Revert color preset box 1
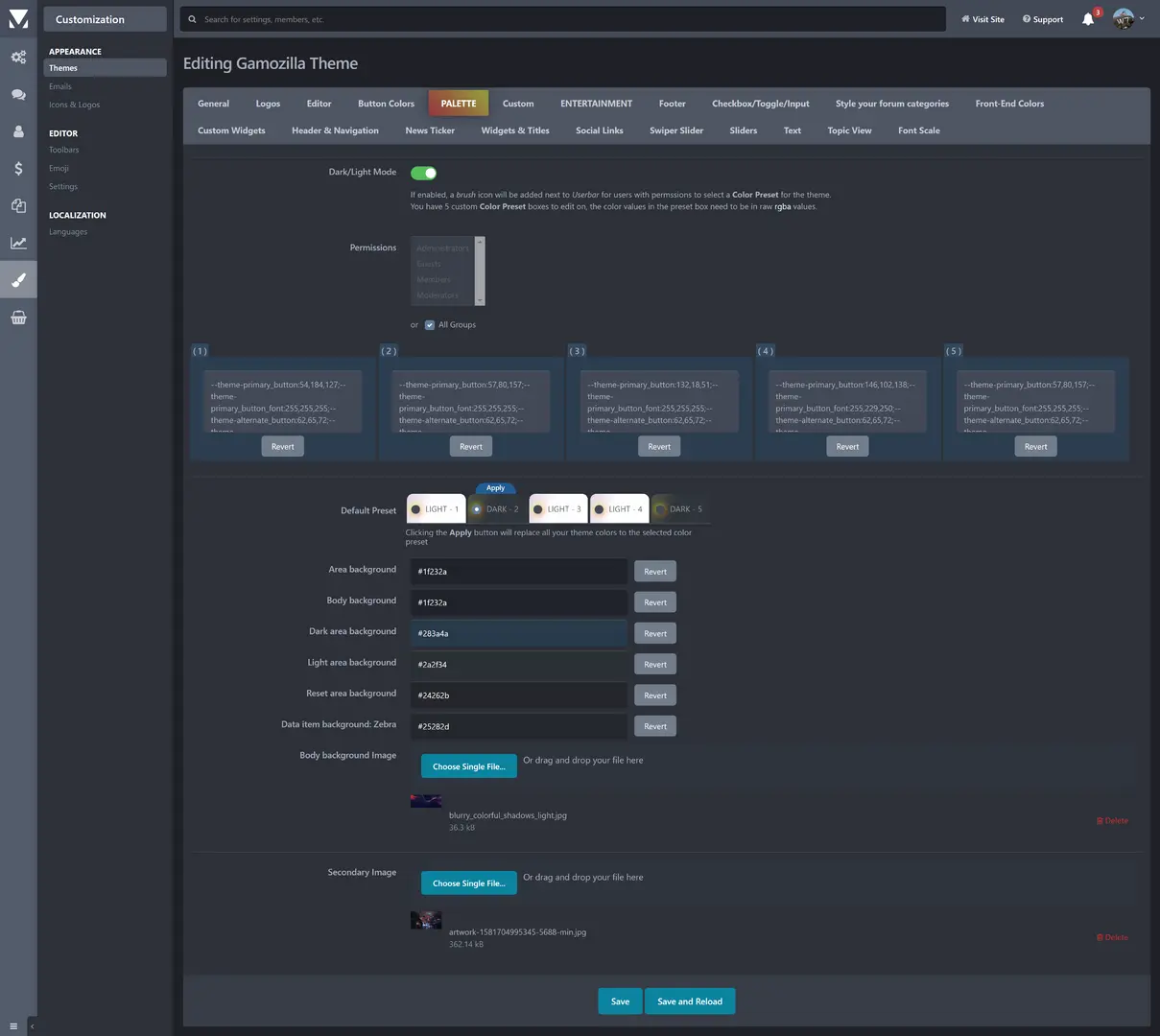The image size is (1160, 1036). coord(282,446)
